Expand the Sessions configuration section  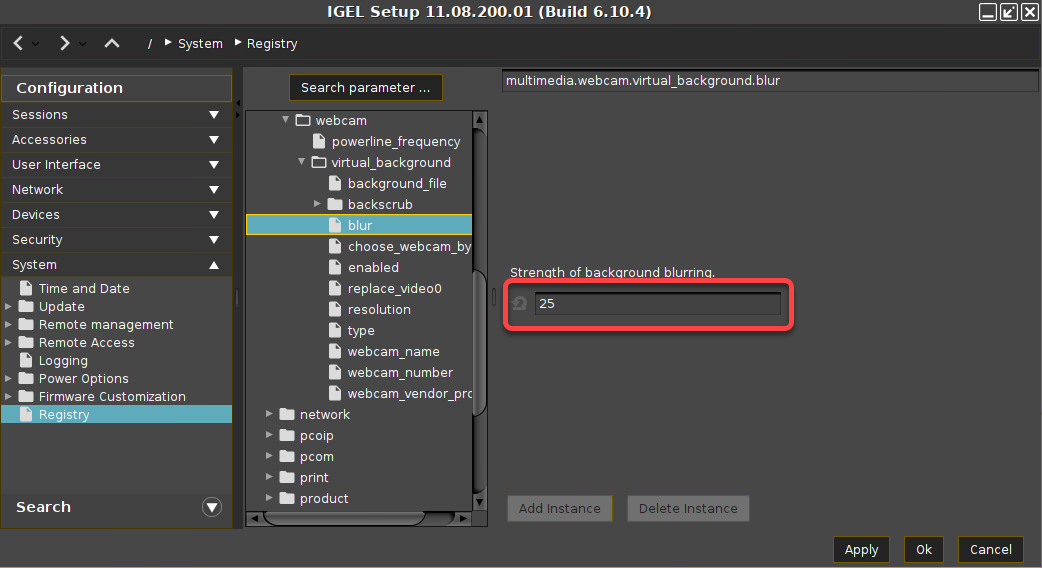click(214, 115)
